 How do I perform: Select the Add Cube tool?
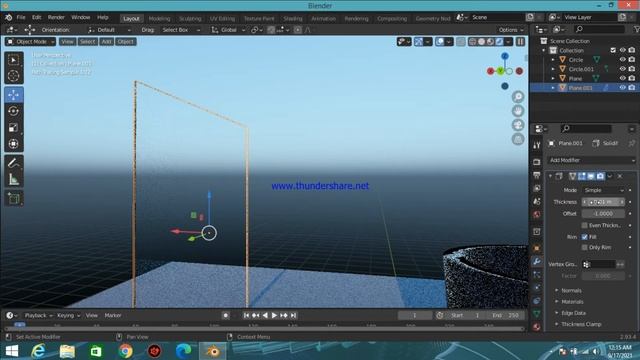tap(13, 198)
